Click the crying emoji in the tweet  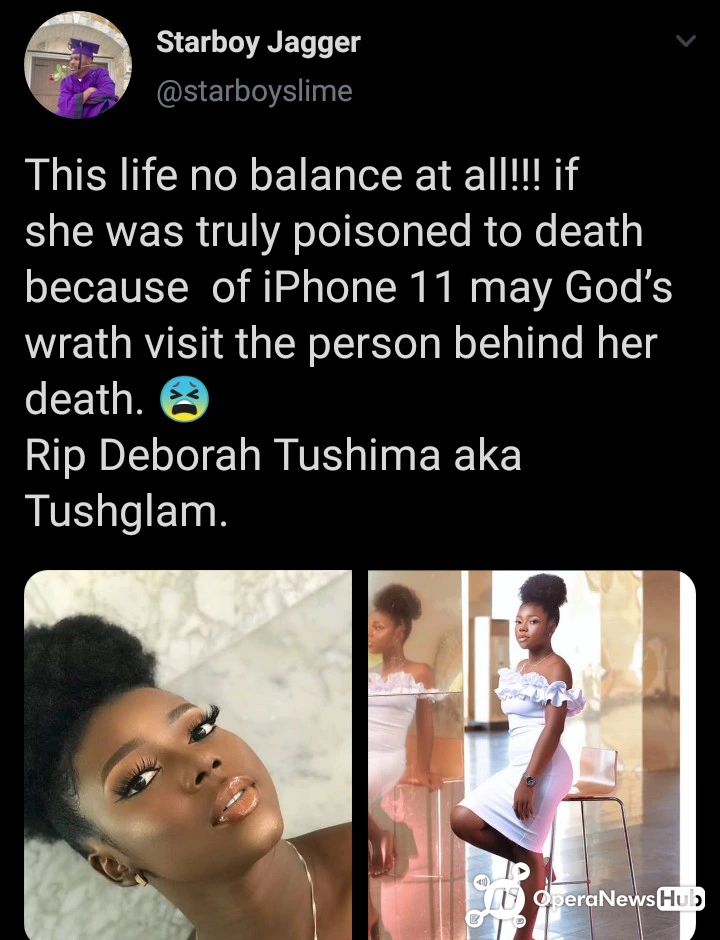[x=184, y=399]
